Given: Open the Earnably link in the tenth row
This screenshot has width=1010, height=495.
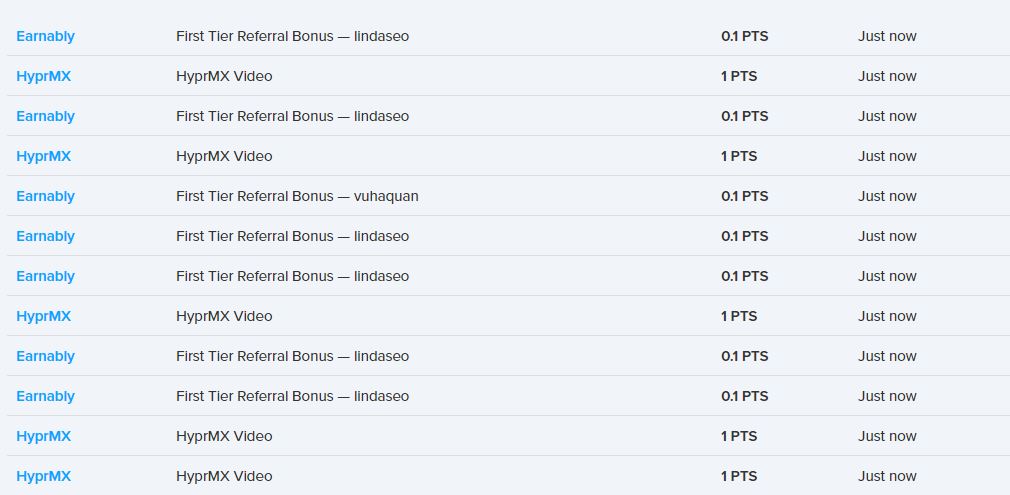Looking at the screenshot, I should pyautogui.click(x=45, y=396).
